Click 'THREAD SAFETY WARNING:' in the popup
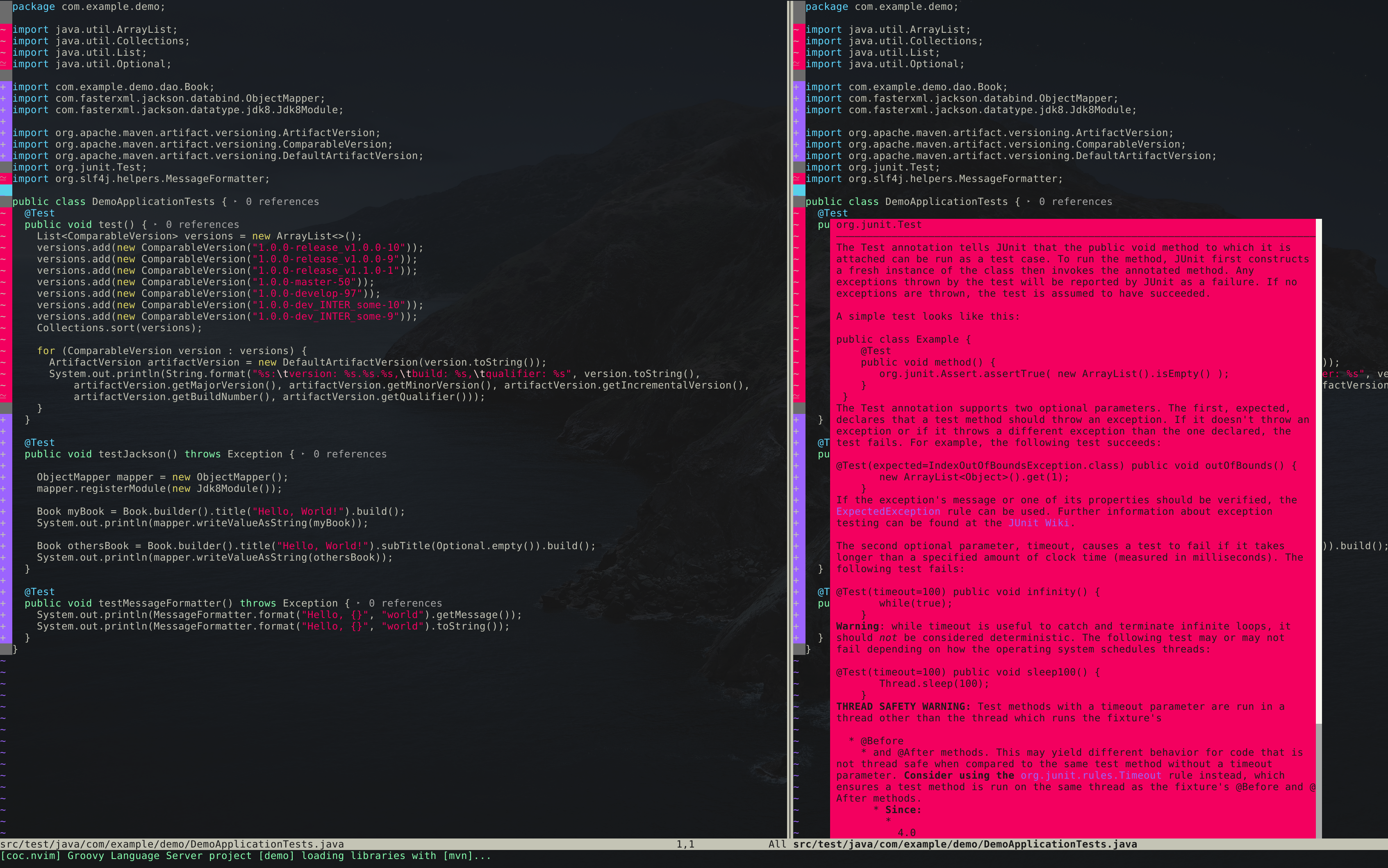The height and width of the screenshot is (868, 1388). click(x=903, y=707)
